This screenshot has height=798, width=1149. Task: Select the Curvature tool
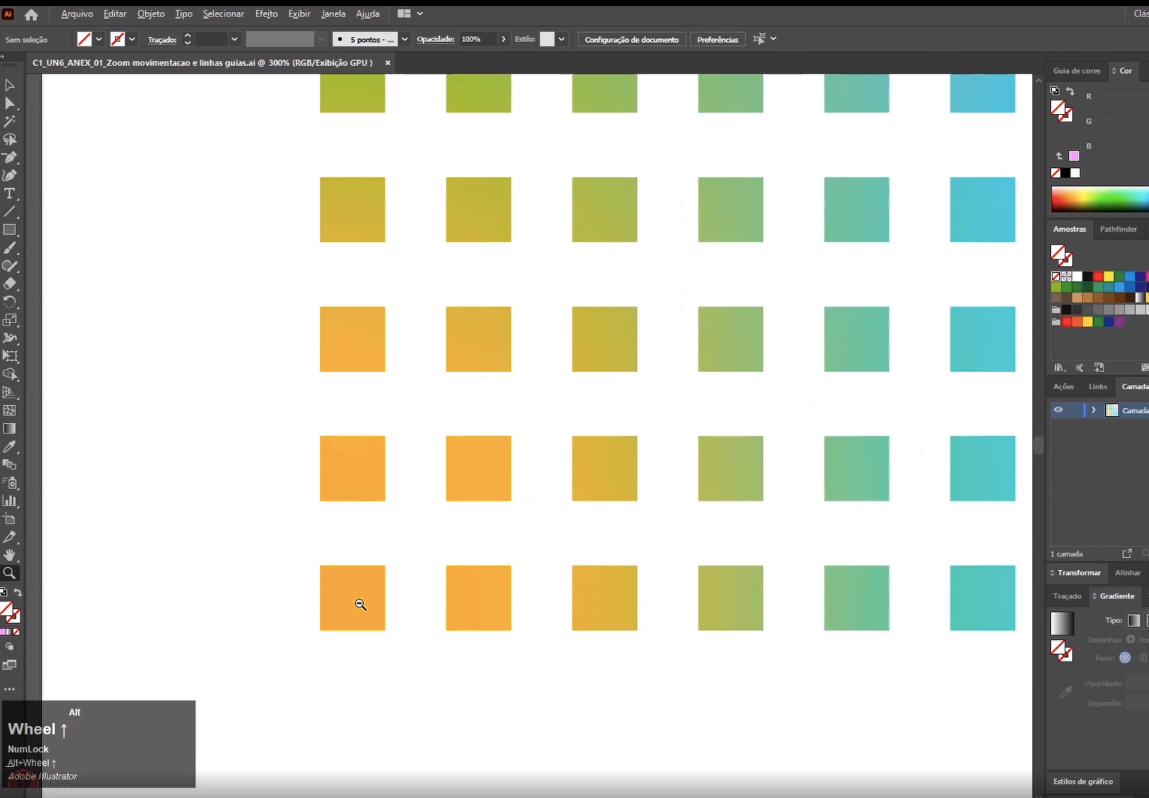10,176
